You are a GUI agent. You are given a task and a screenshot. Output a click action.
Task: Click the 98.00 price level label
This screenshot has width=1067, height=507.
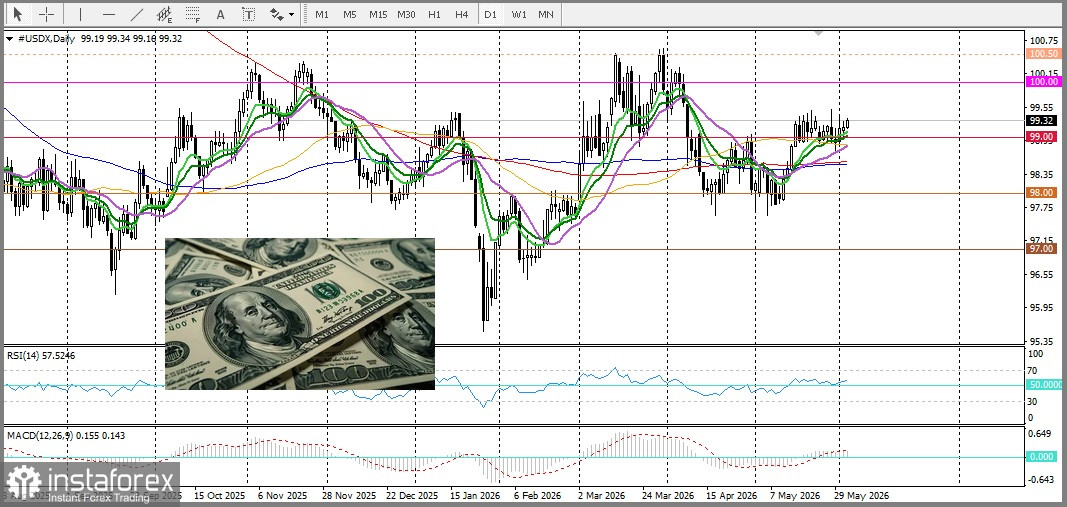(1043, 193)
